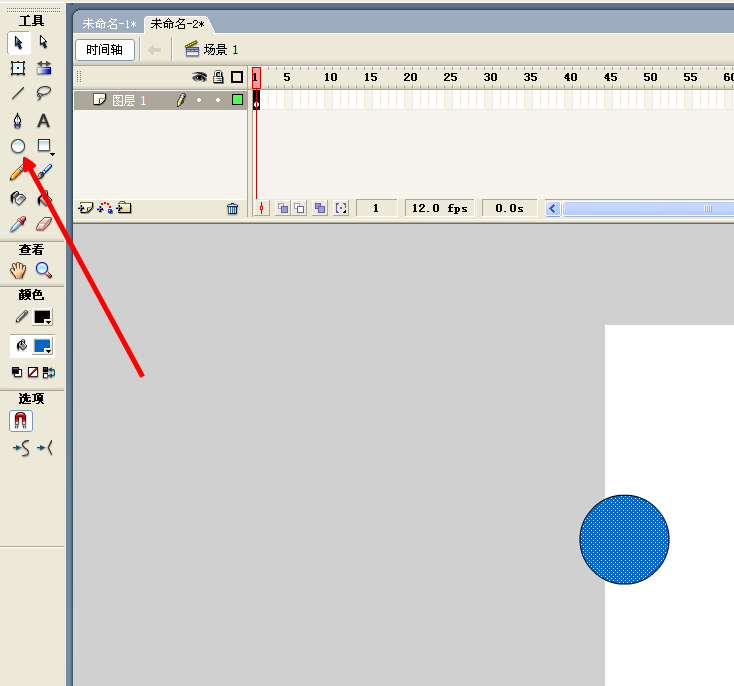Screen dimensions: 734x686
Task: Reset to black and white colors
Action: coord(17,372)
